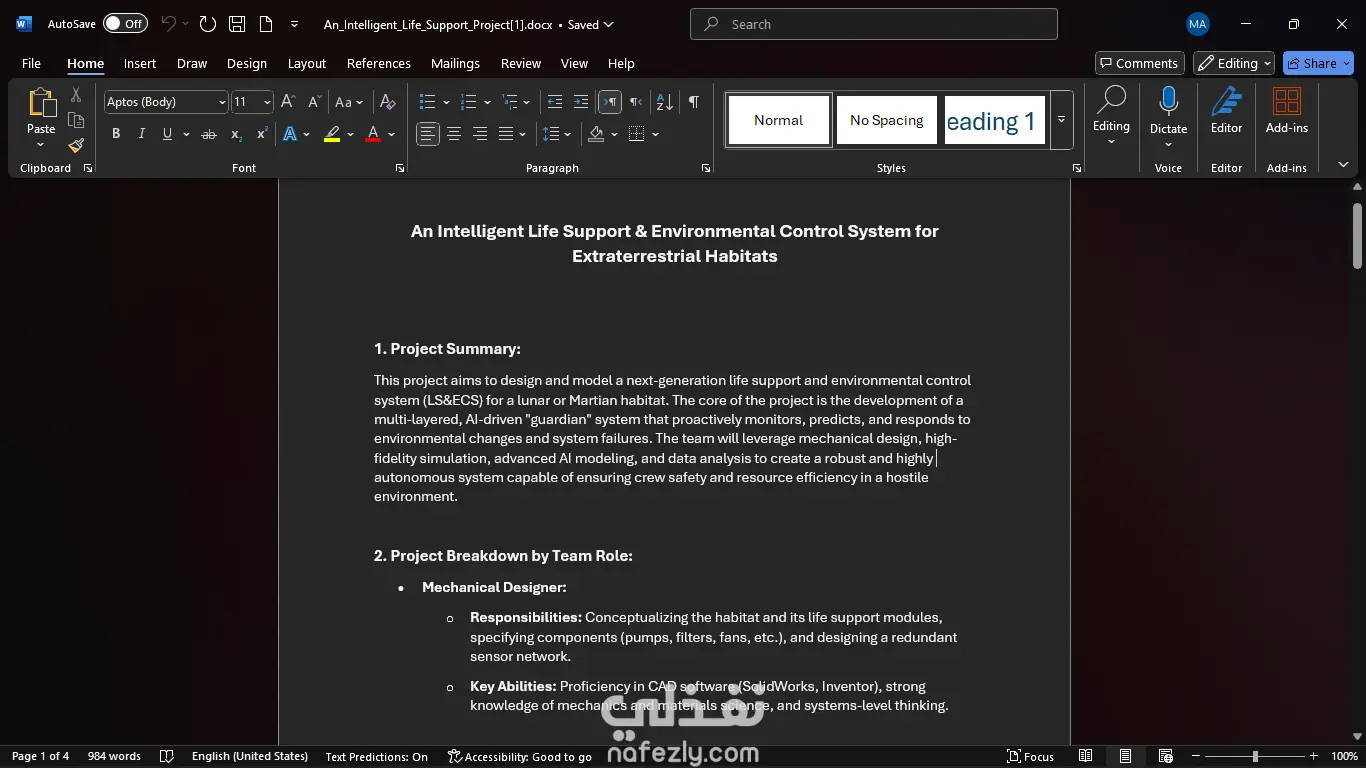Viewport: 1366px width, 768px height.
Task: Toggle show paragraph marks
Action: [694, 102]
